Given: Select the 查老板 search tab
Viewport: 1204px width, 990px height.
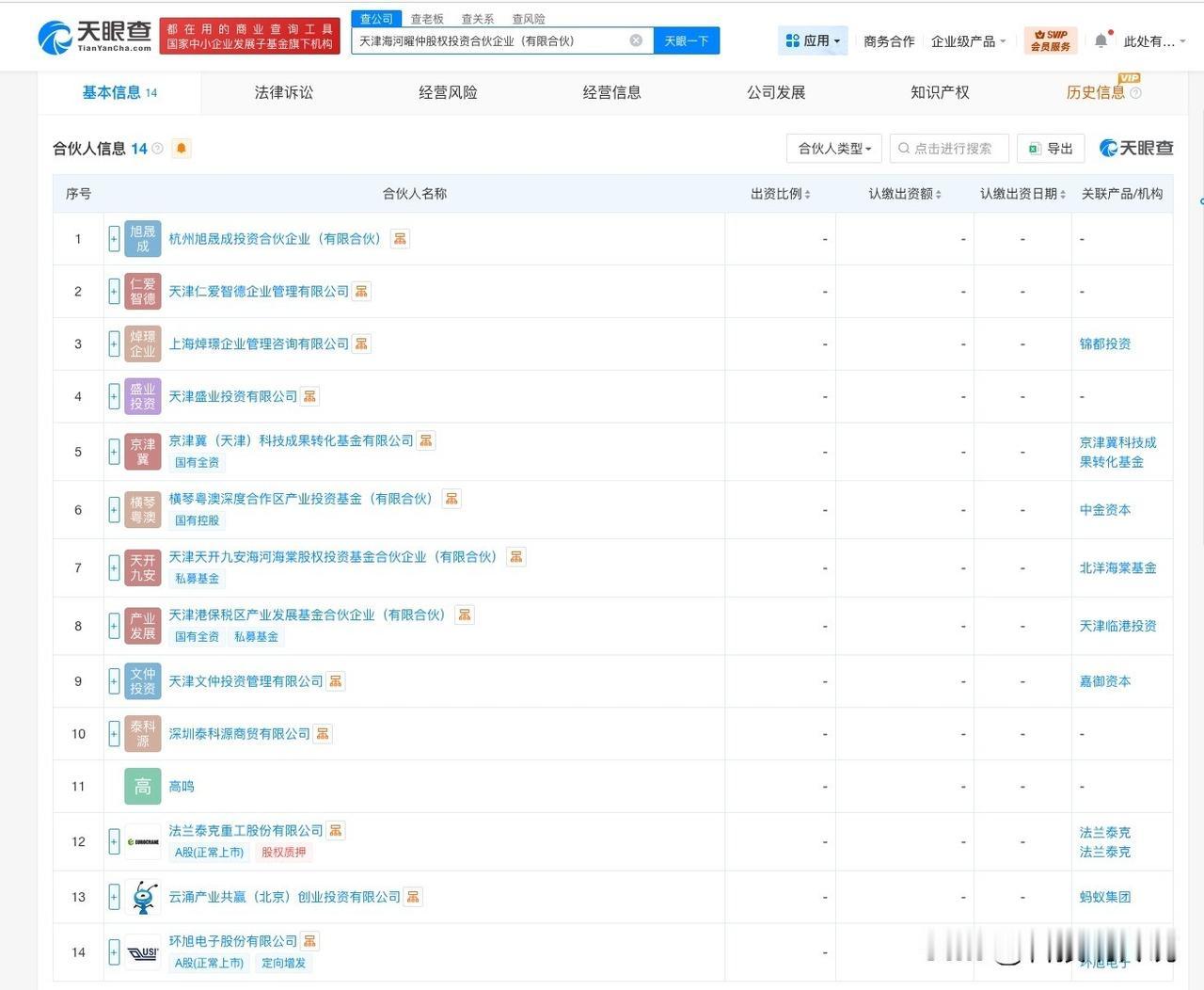Looking at the screenshot, I should pyautogui.click(x=427, y=19).
